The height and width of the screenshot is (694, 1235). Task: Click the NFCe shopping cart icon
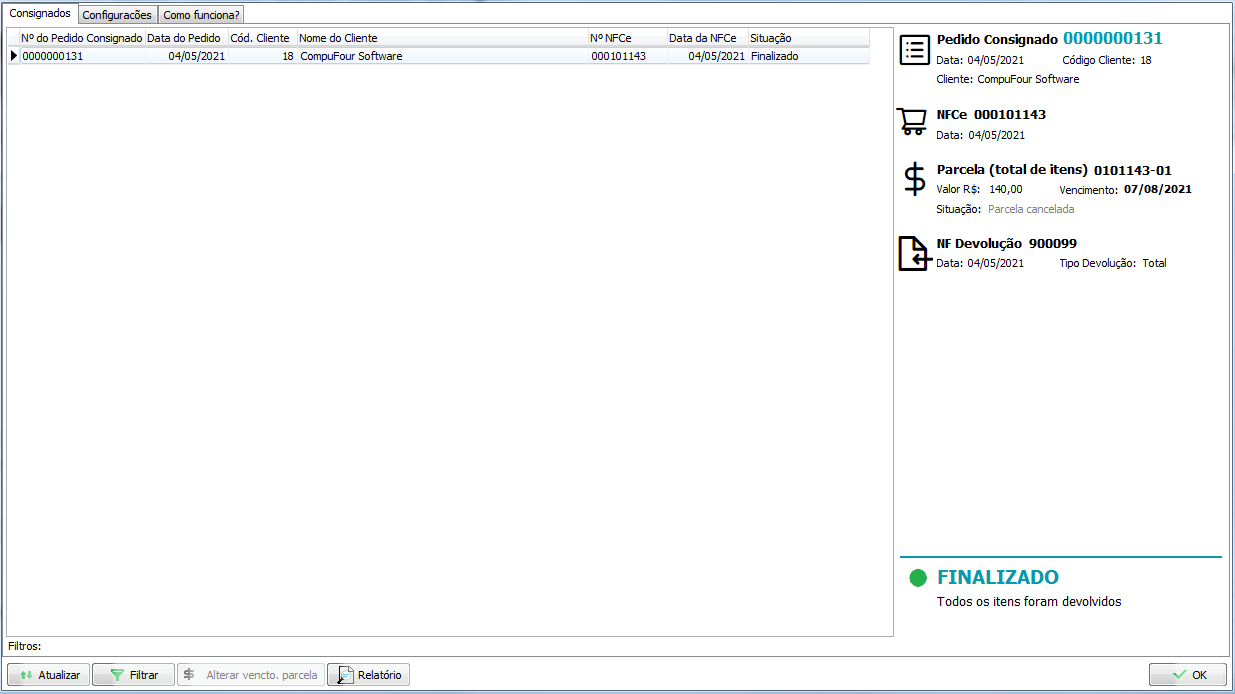pos(913,122)
